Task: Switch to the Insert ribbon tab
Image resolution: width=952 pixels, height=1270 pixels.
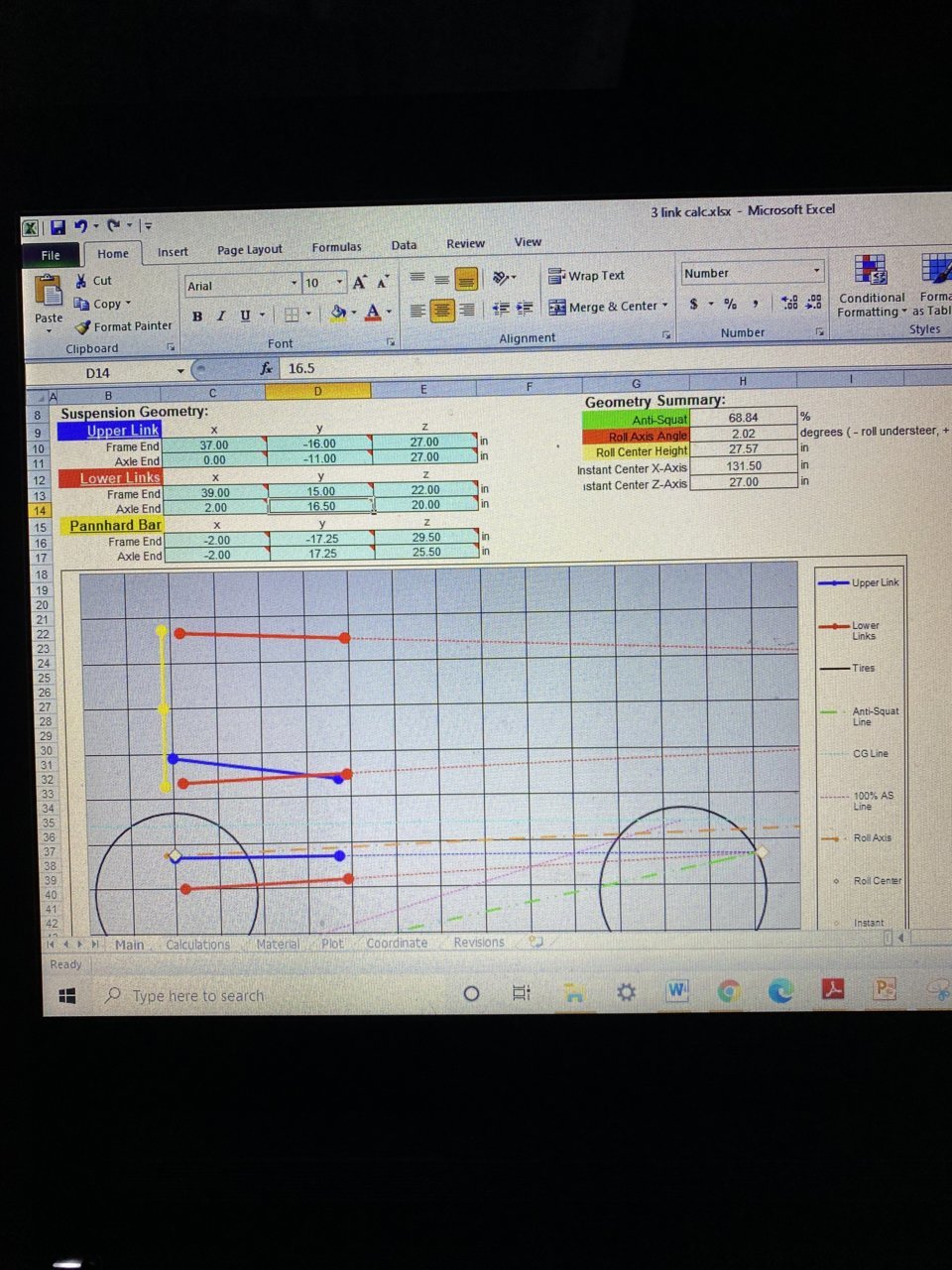Action: pyautogui.click(x=173, y=252)
